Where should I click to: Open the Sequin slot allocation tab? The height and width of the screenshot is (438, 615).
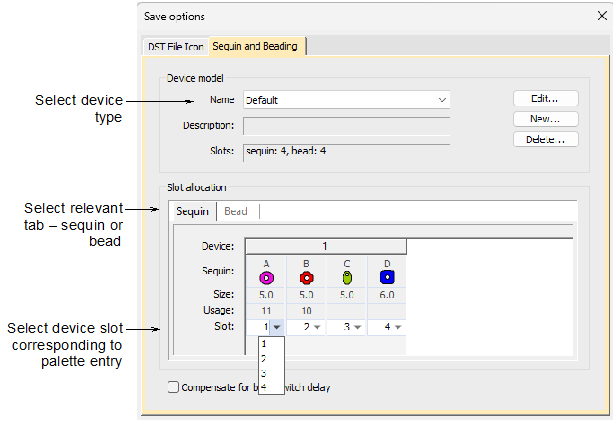click(192, 211)
